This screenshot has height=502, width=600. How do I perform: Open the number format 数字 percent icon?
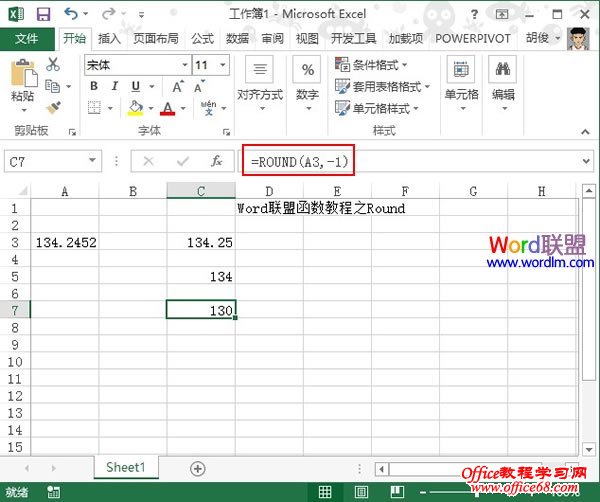pyautogui.click(x=307, y=69)
